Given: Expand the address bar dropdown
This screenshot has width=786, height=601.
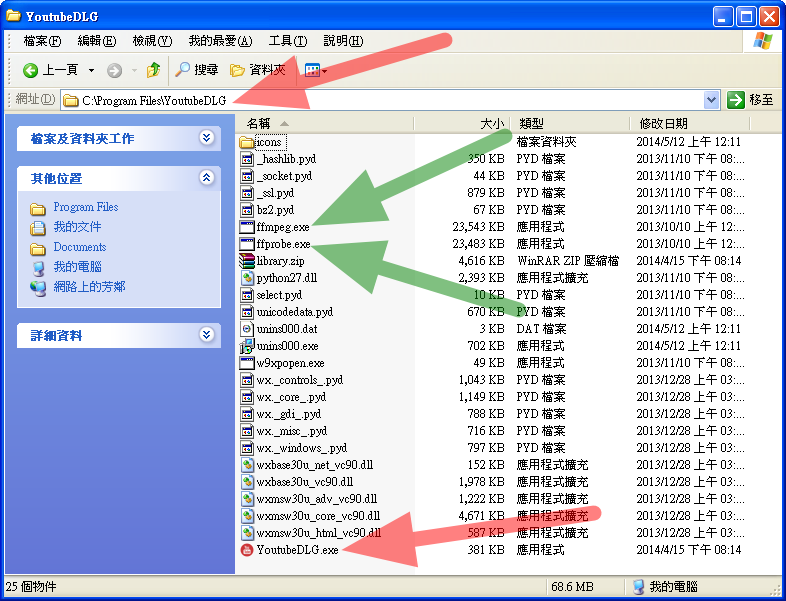Looking at the screenshot, I should click(x=711, y=100).
